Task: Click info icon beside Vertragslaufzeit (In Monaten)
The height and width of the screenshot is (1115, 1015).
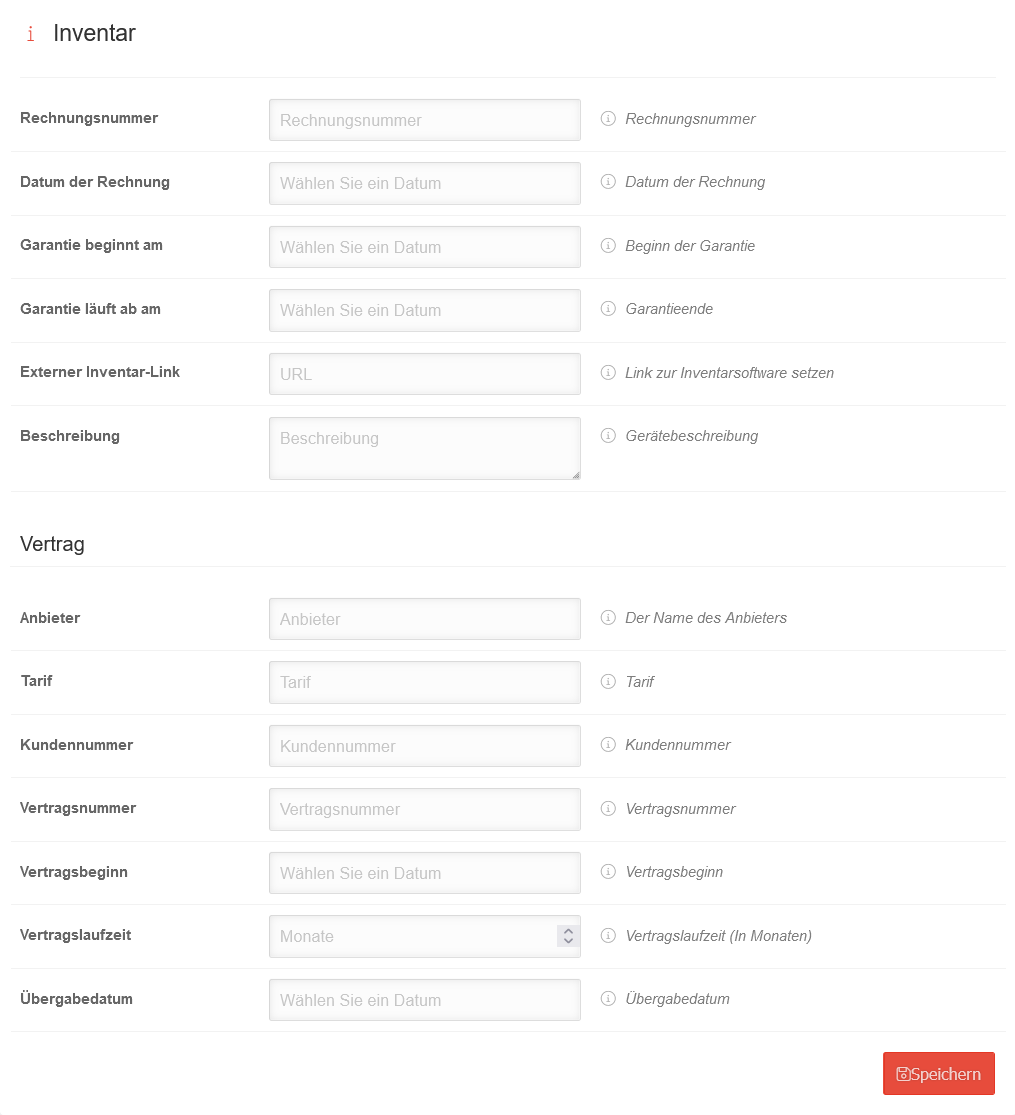Action: click(608, 936)
